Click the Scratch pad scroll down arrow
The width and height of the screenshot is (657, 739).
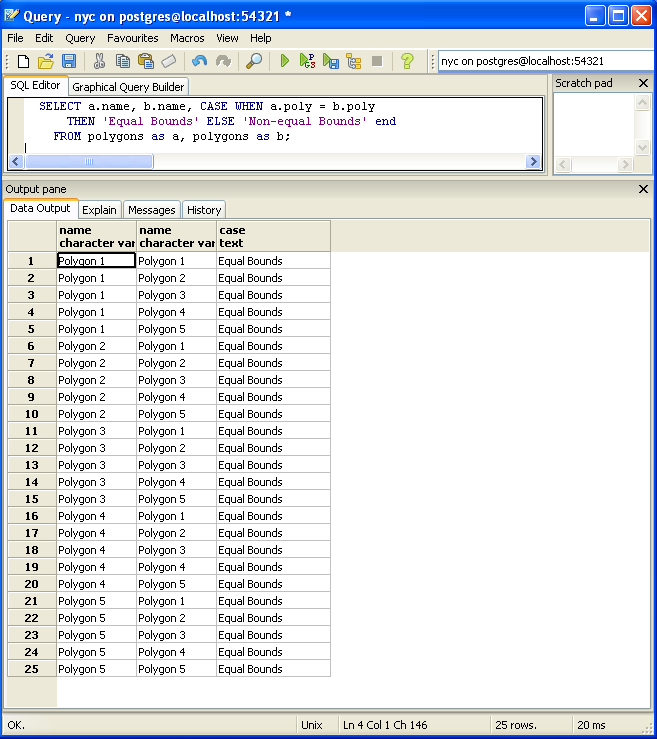click(x=642, y=148)
